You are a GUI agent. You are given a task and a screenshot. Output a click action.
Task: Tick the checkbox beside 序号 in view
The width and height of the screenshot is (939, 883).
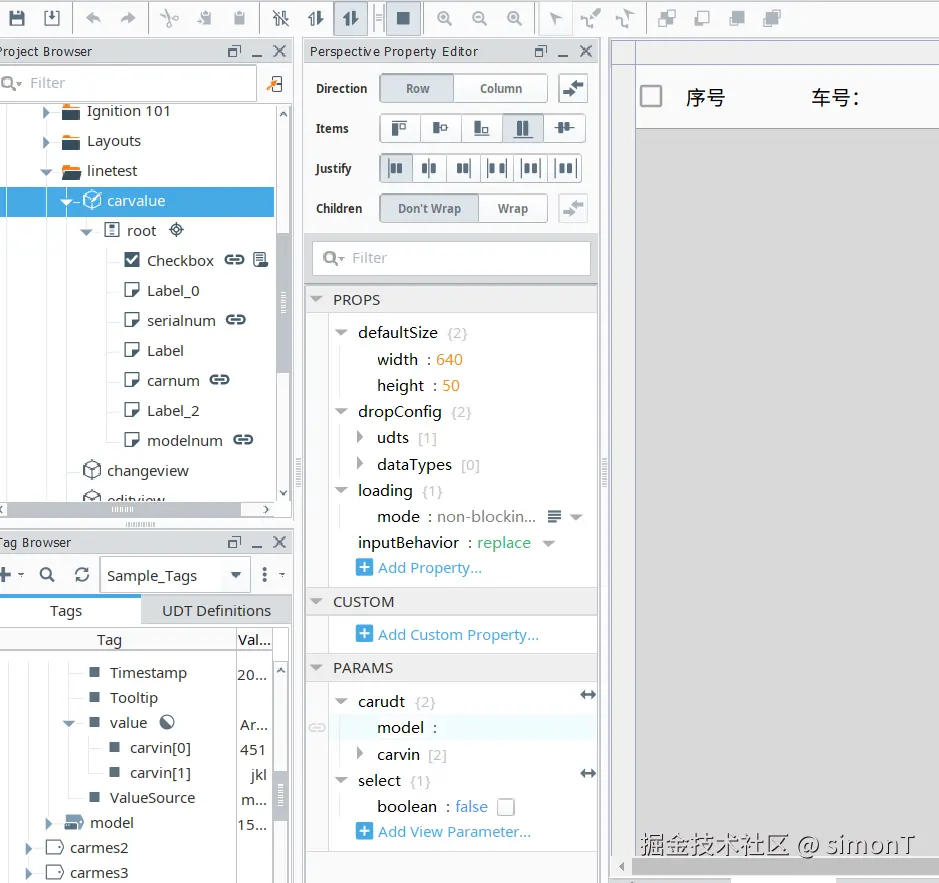tap(651, 96)
